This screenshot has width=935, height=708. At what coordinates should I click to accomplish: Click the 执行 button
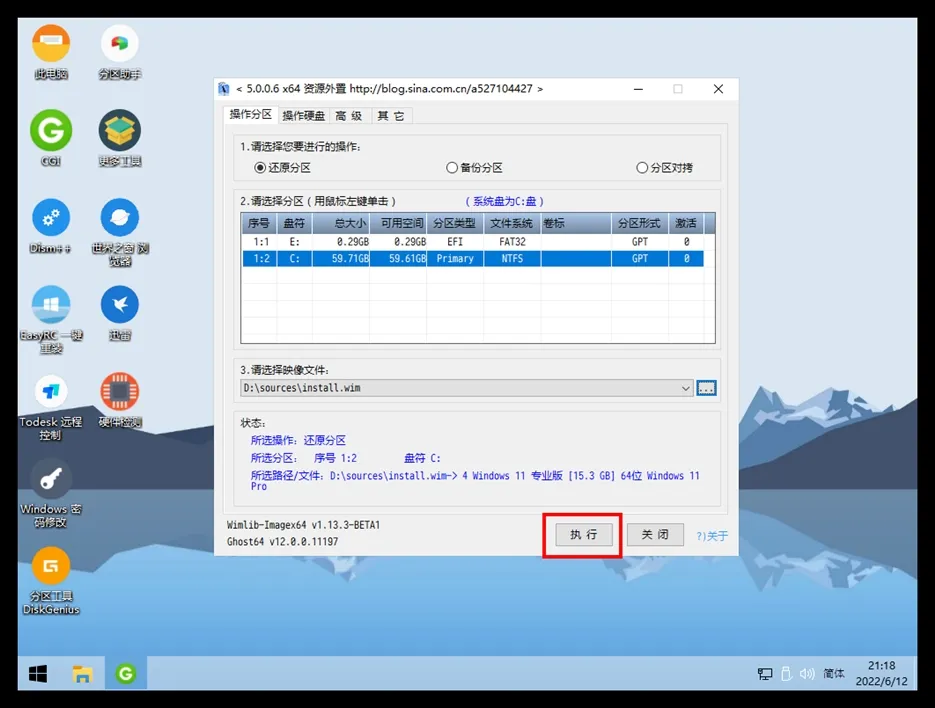[583, 535]
